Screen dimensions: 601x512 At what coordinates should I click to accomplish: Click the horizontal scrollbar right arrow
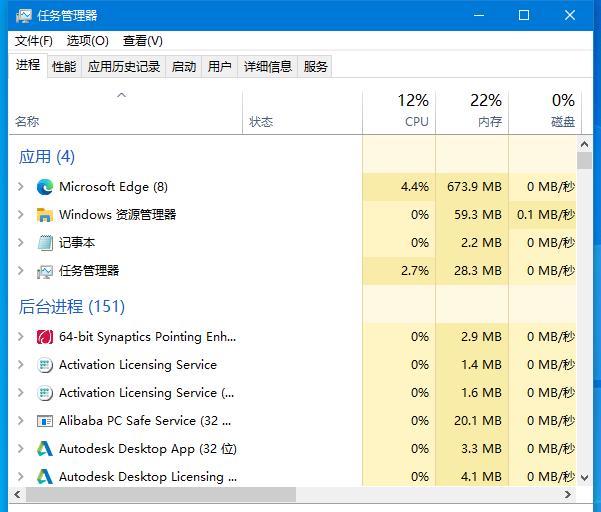coord(568,494)
